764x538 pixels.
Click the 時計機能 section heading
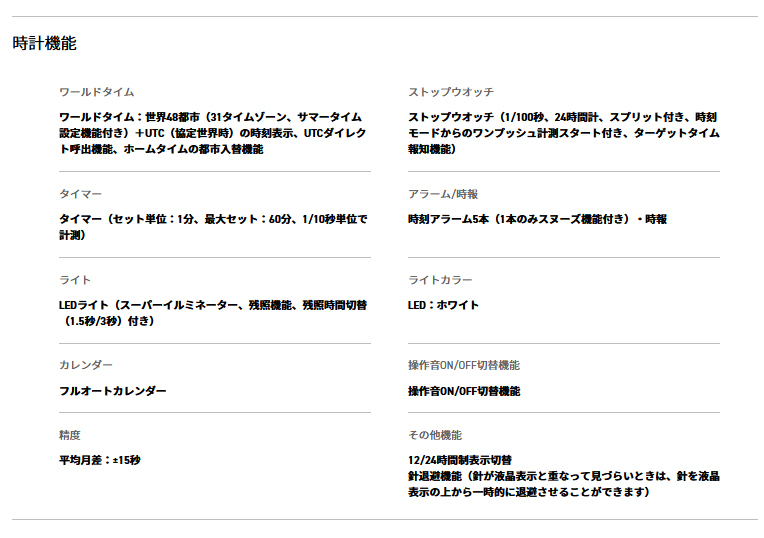pos(44,43)
